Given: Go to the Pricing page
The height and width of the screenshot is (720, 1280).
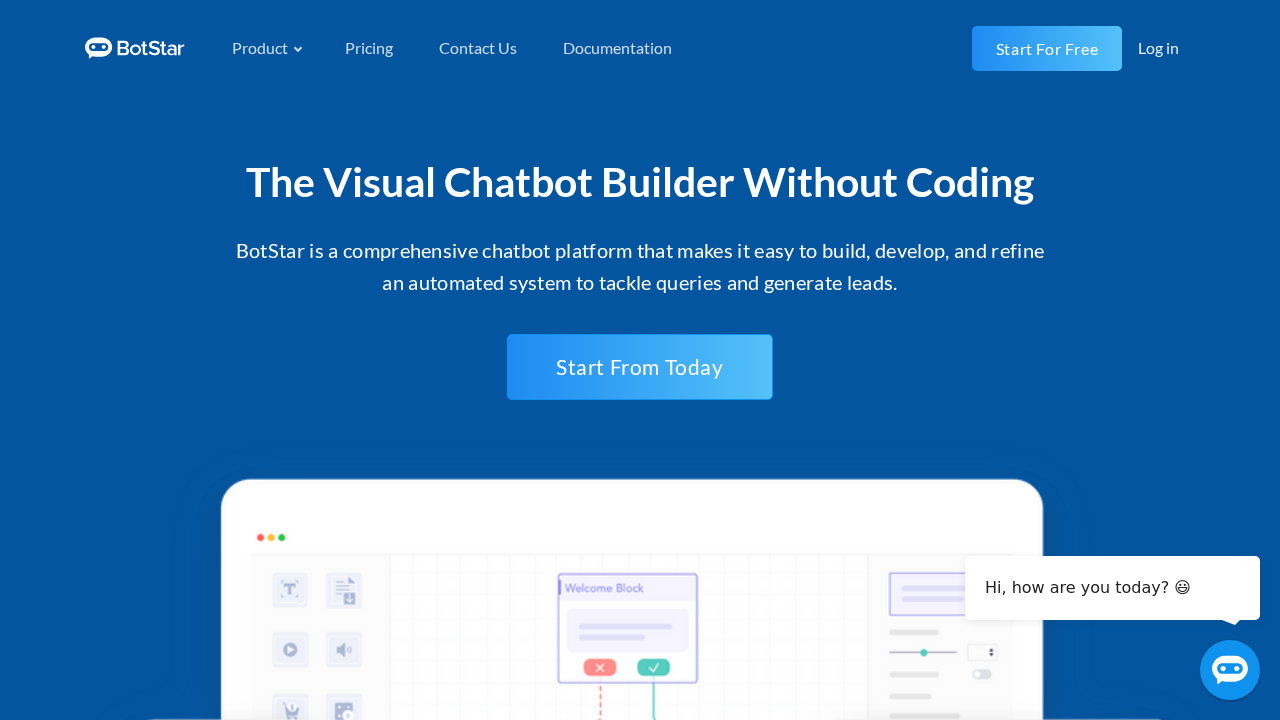Looking at the screenshot, I should point(369,48).
